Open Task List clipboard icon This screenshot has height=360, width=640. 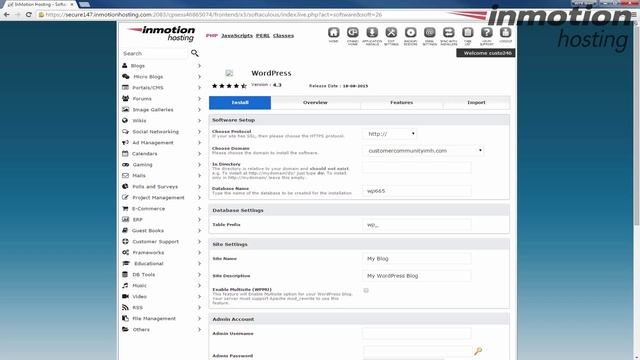[x=468, y=33]
